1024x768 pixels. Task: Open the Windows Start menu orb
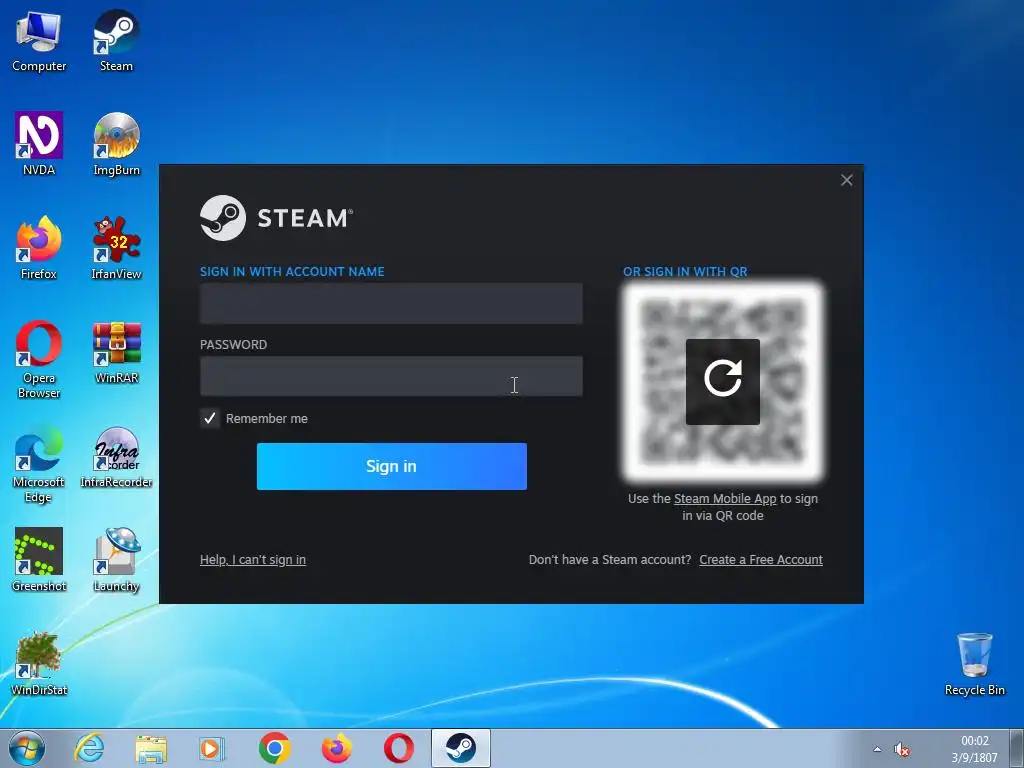pos(27,748)
